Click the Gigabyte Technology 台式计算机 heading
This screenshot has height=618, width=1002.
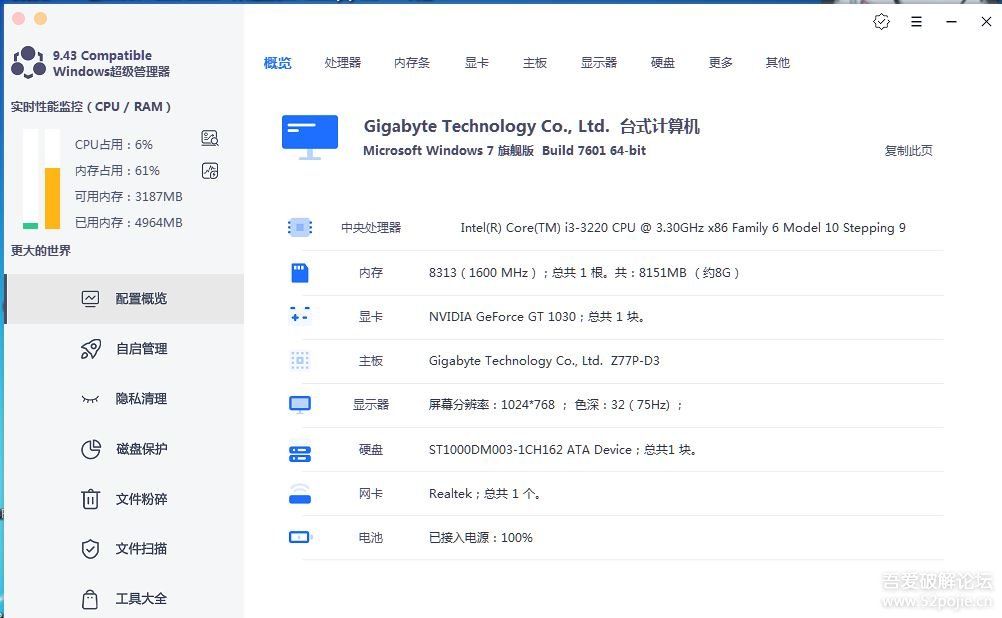(532, 127)
